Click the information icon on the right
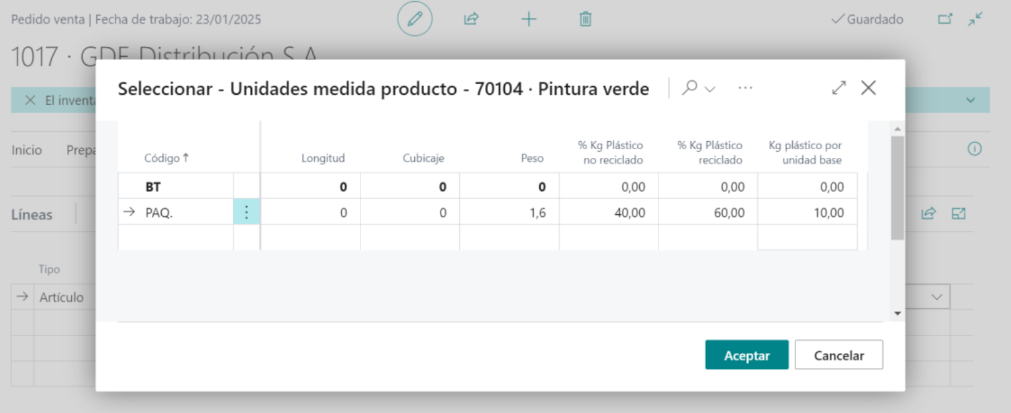The image size is (1011, 413). tap(974, 149)
